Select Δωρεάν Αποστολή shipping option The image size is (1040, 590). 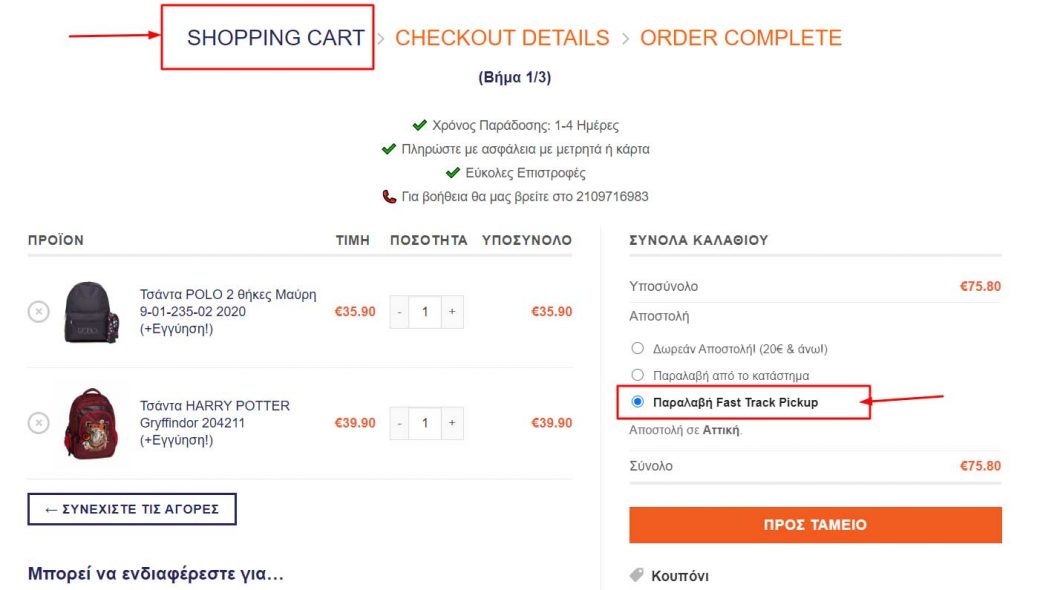[638, 349]
